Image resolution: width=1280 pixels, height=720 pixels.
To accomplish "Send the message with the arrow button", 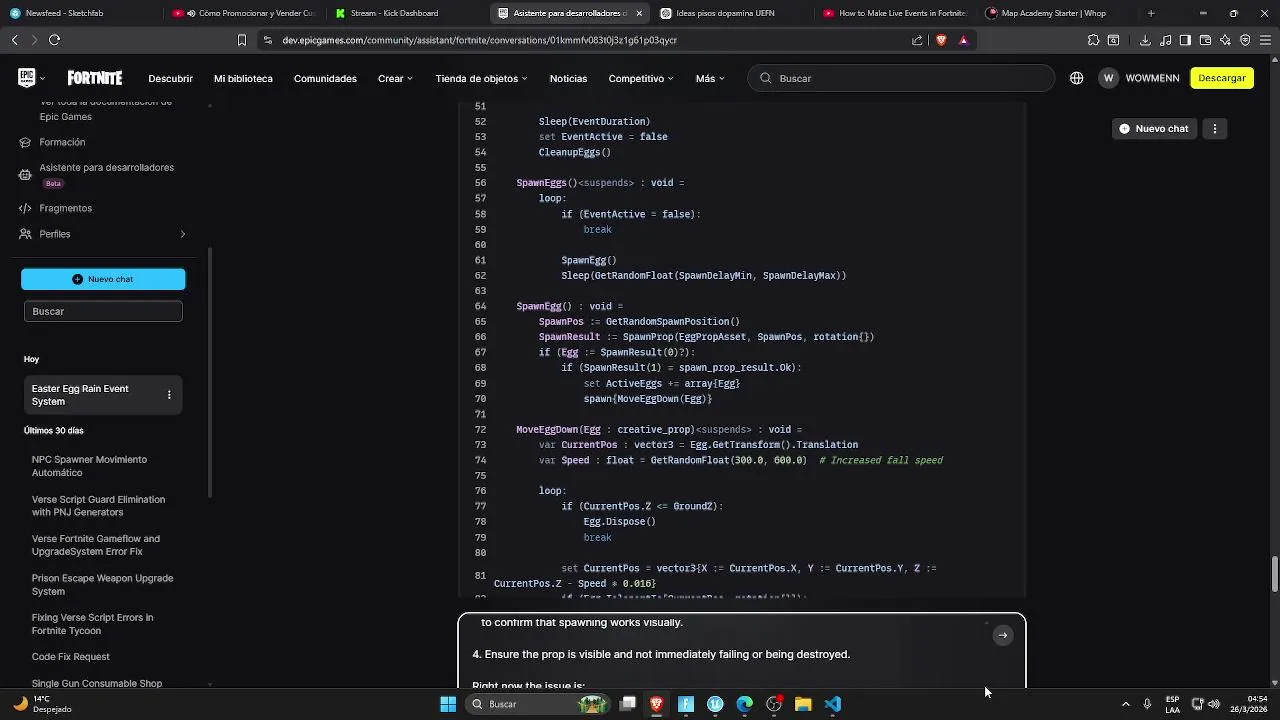I will click(1003, 635).
